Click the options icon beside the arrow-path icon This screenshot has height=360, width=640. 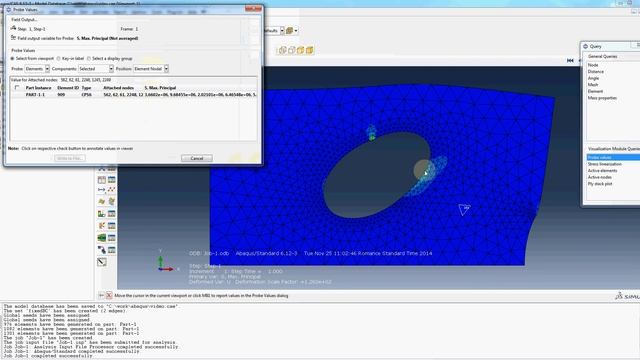click(111, 249)
